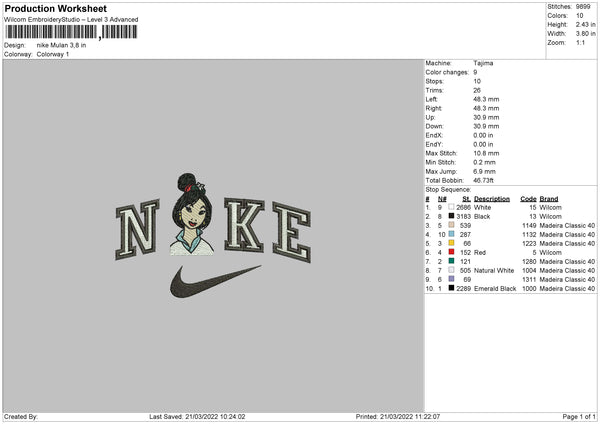600x424 pixels.
Task: Click the Machine value 'Tajima'
Action: click(483, 63)
